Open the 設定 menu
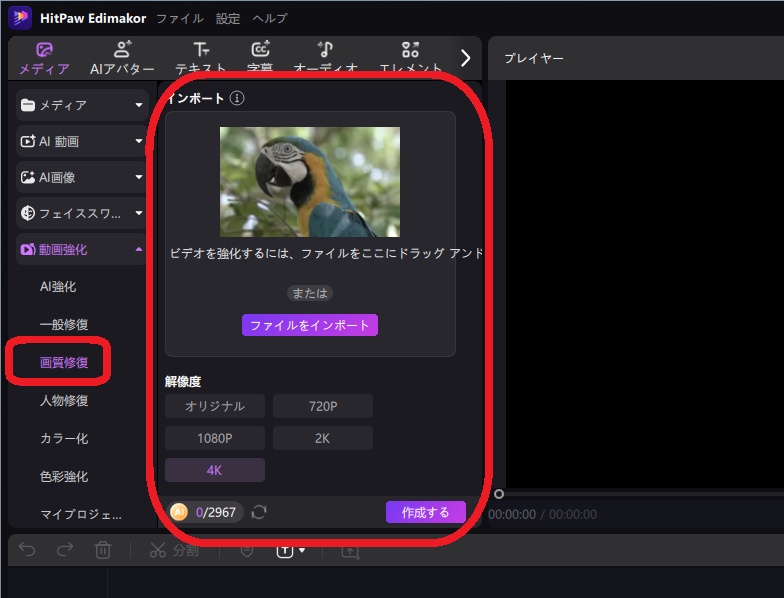784x598 pixels. (x=228, y=18)
